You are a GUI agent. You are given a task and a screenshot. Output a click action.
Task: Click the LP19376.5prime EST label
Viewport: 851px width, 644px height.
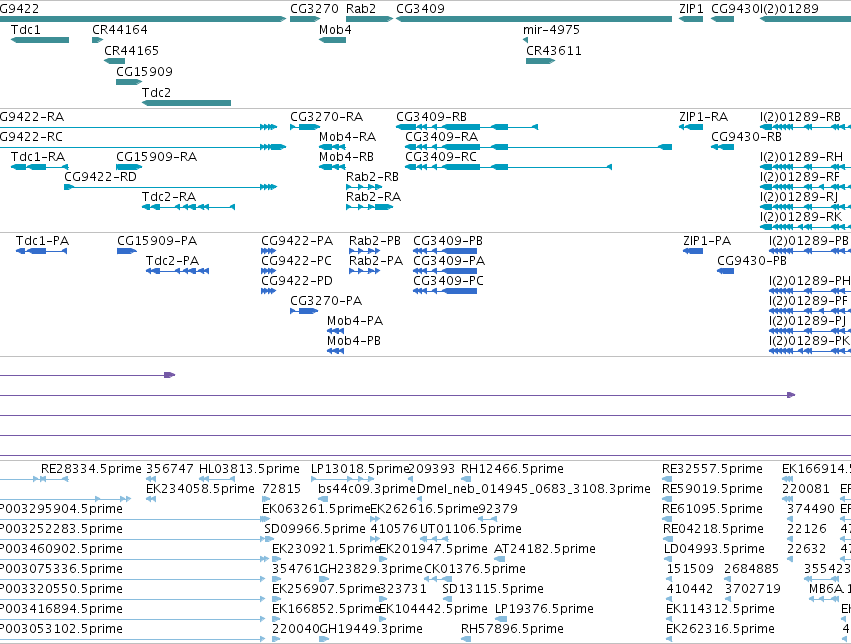pyautogui.click(x=544, y=609)
